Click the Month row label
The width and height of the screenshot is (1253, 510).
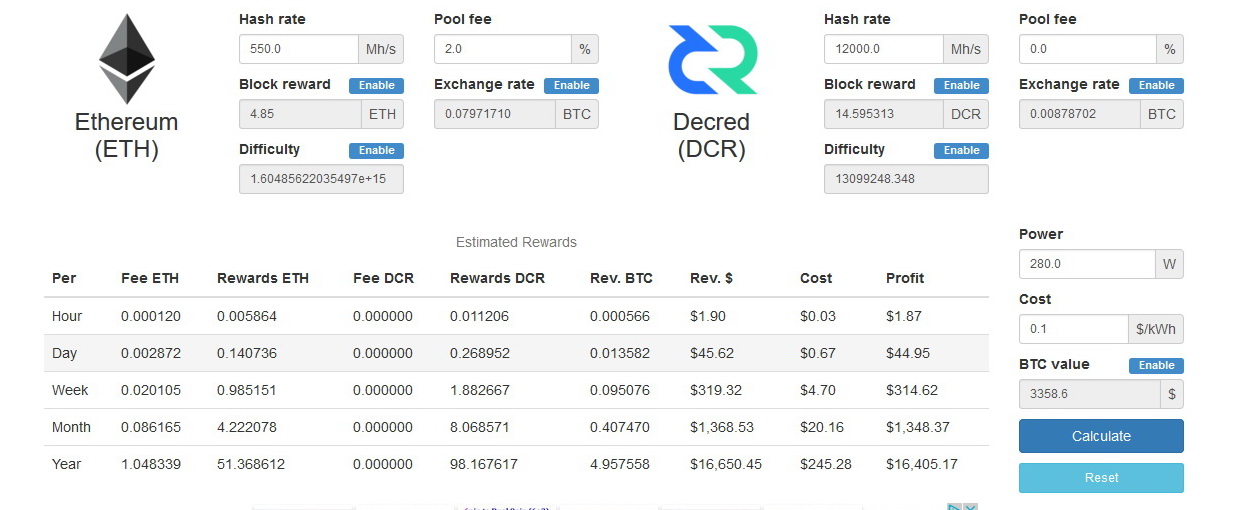point(71,427)
